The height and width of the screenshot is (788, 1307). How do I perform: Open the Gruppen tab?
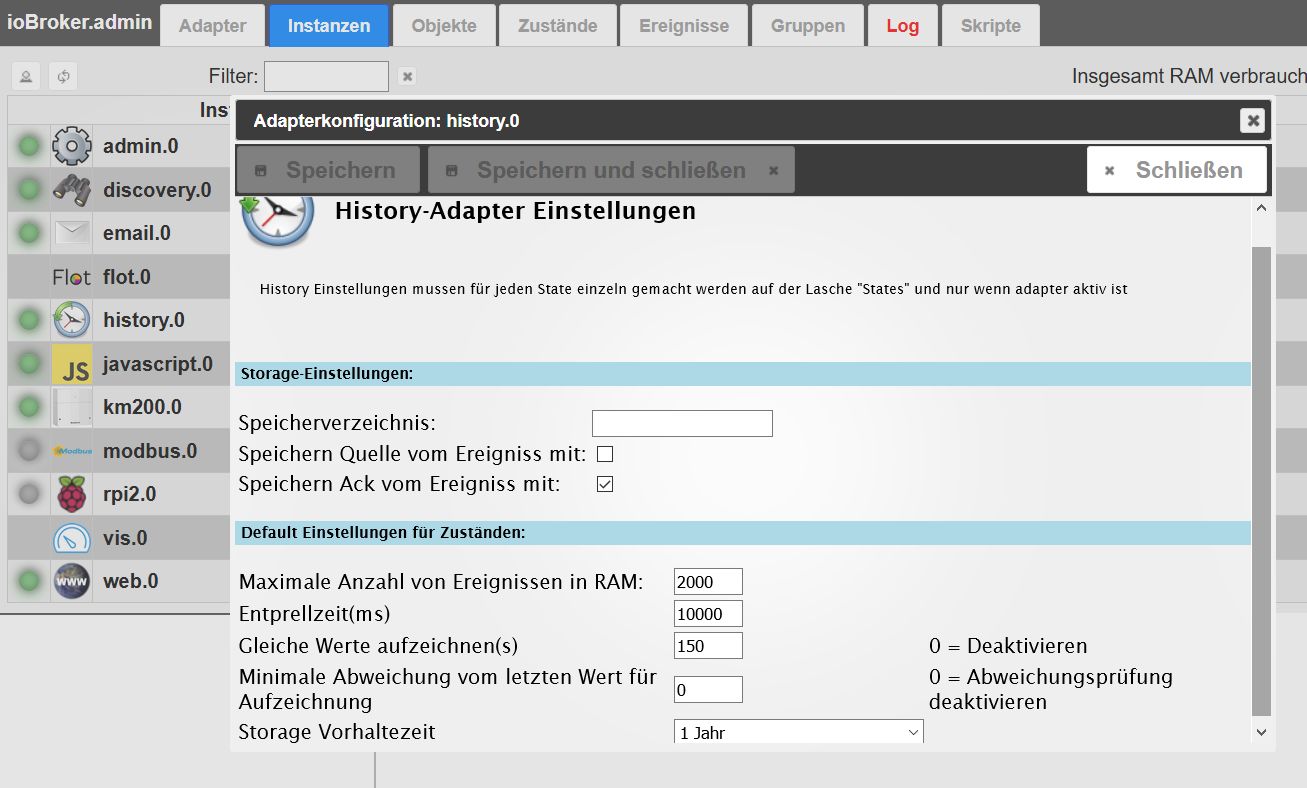807,26
